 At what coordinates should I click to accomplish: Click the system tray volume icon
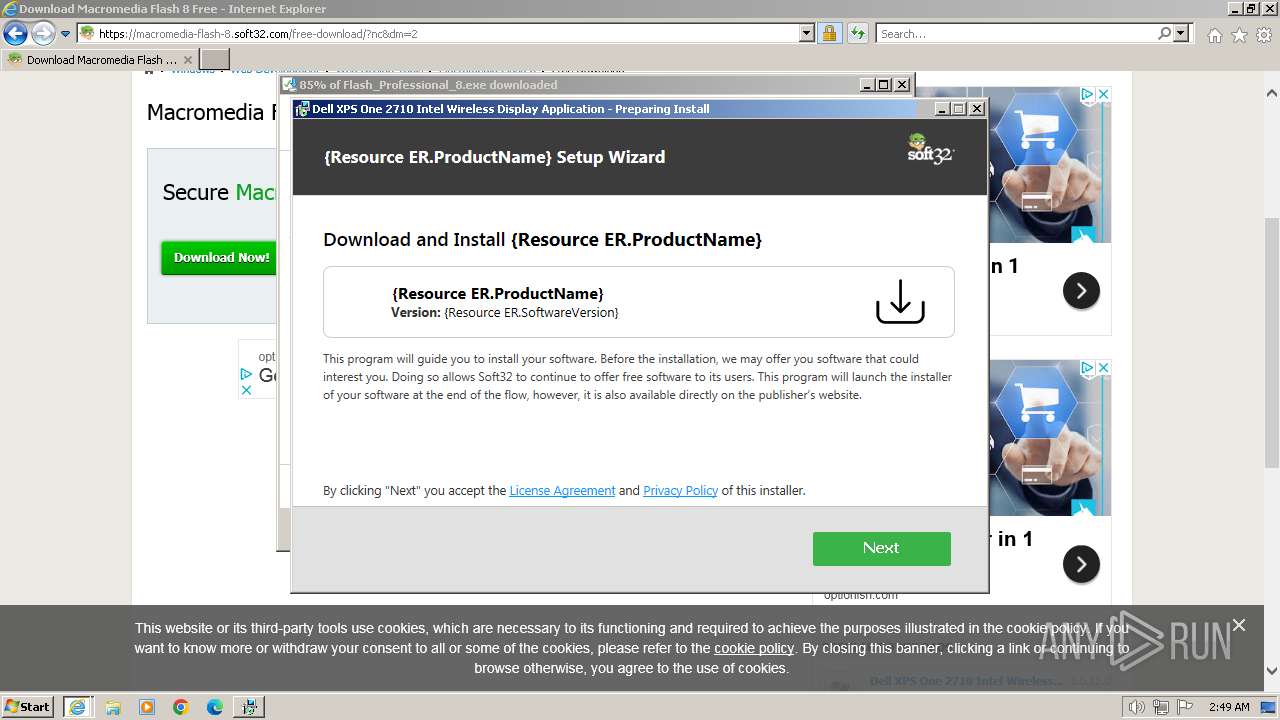[x=1137, y=707]
